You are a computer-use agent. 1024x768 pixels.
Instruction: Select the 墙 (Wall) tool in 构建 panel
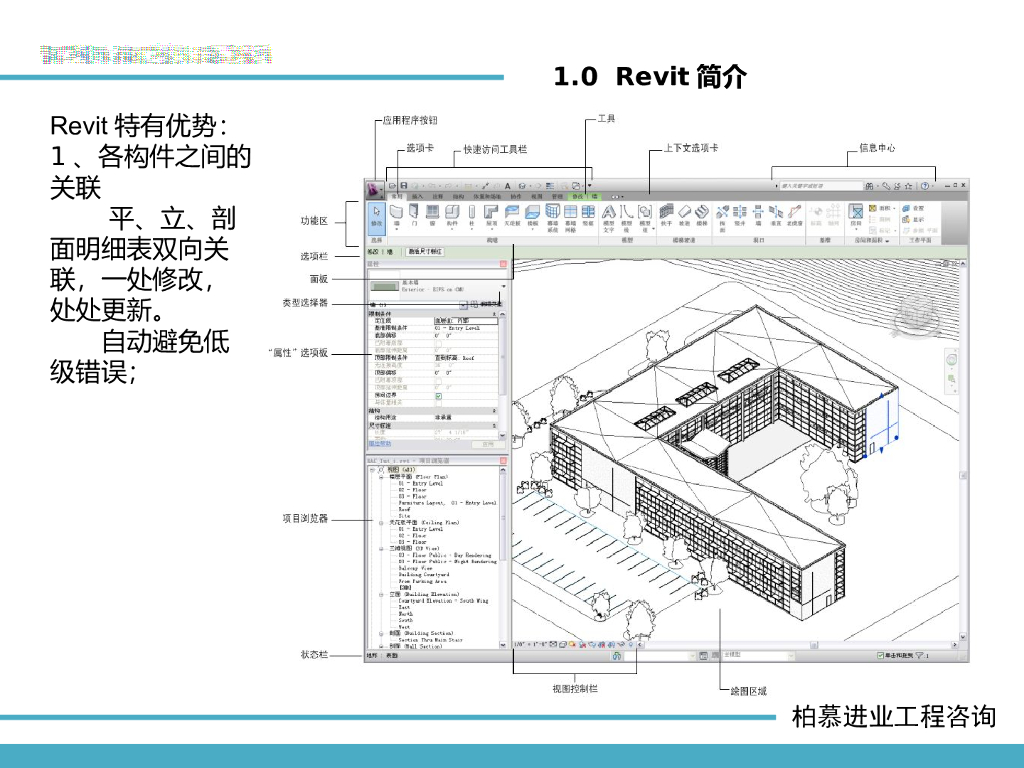396,216
